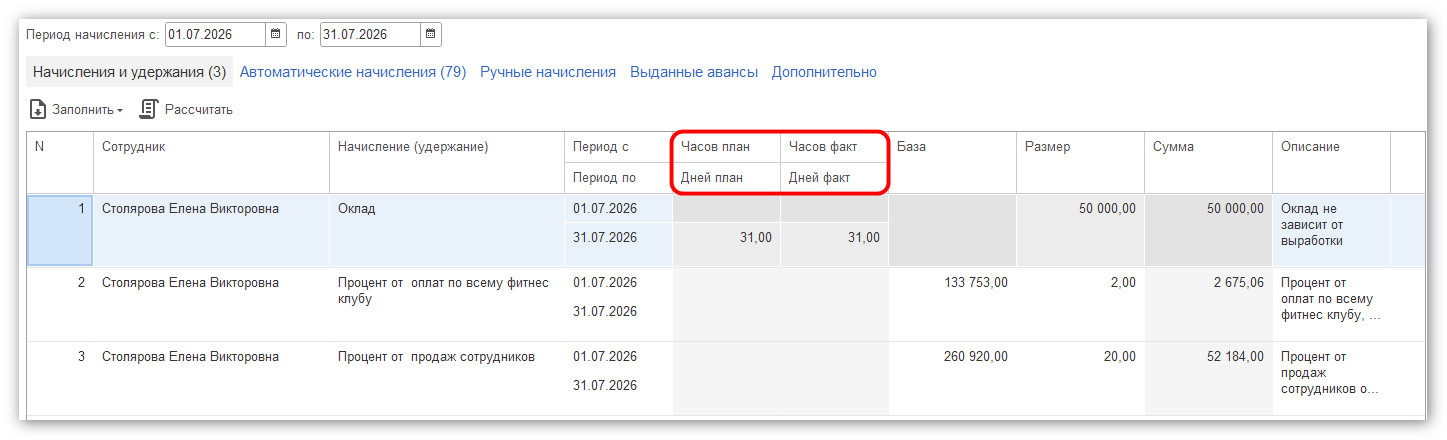The width and height of the screenshot is (1447, 440).
Task: Edit start date field 01.07.2026
Action: pyautogui.click(x=215, y=34)
